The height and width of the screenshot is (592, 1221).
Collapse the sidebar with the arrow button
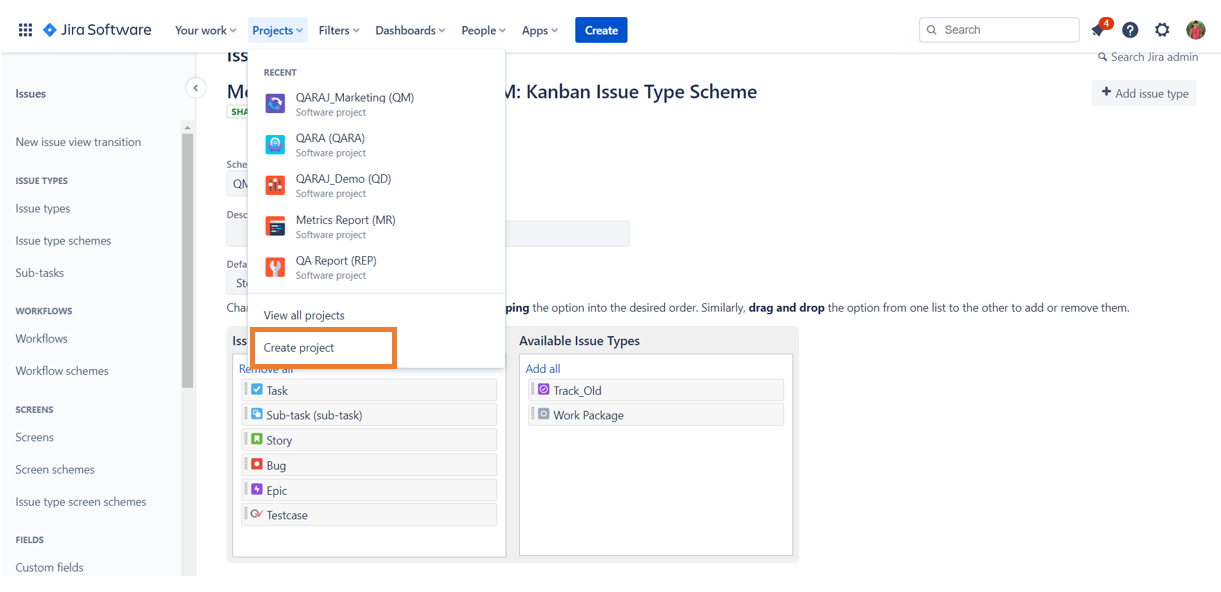(x=196, y=88)
